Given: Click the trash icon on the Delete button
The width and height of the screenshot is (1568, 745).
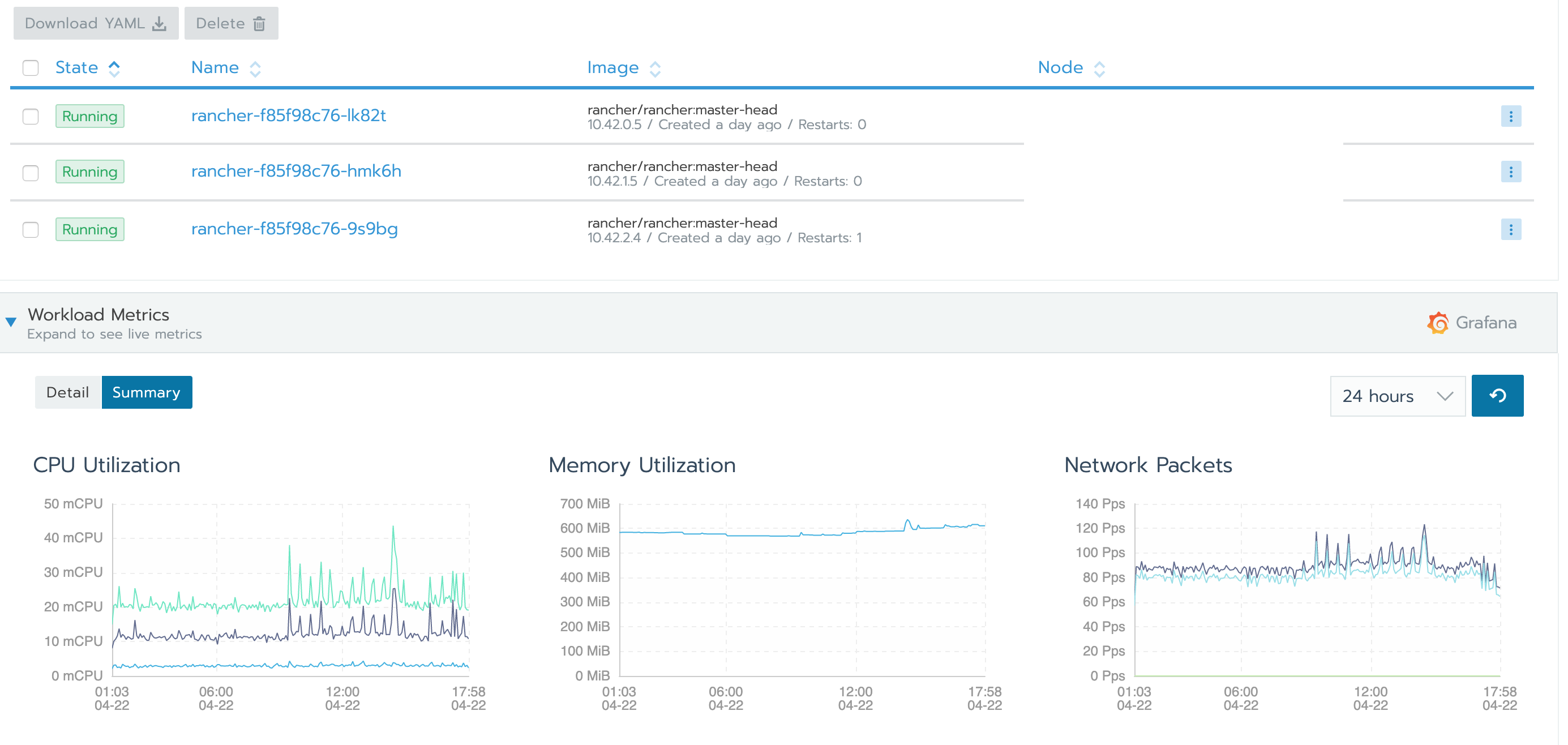Looking at the screenshot, I should [x=259, y=23].
